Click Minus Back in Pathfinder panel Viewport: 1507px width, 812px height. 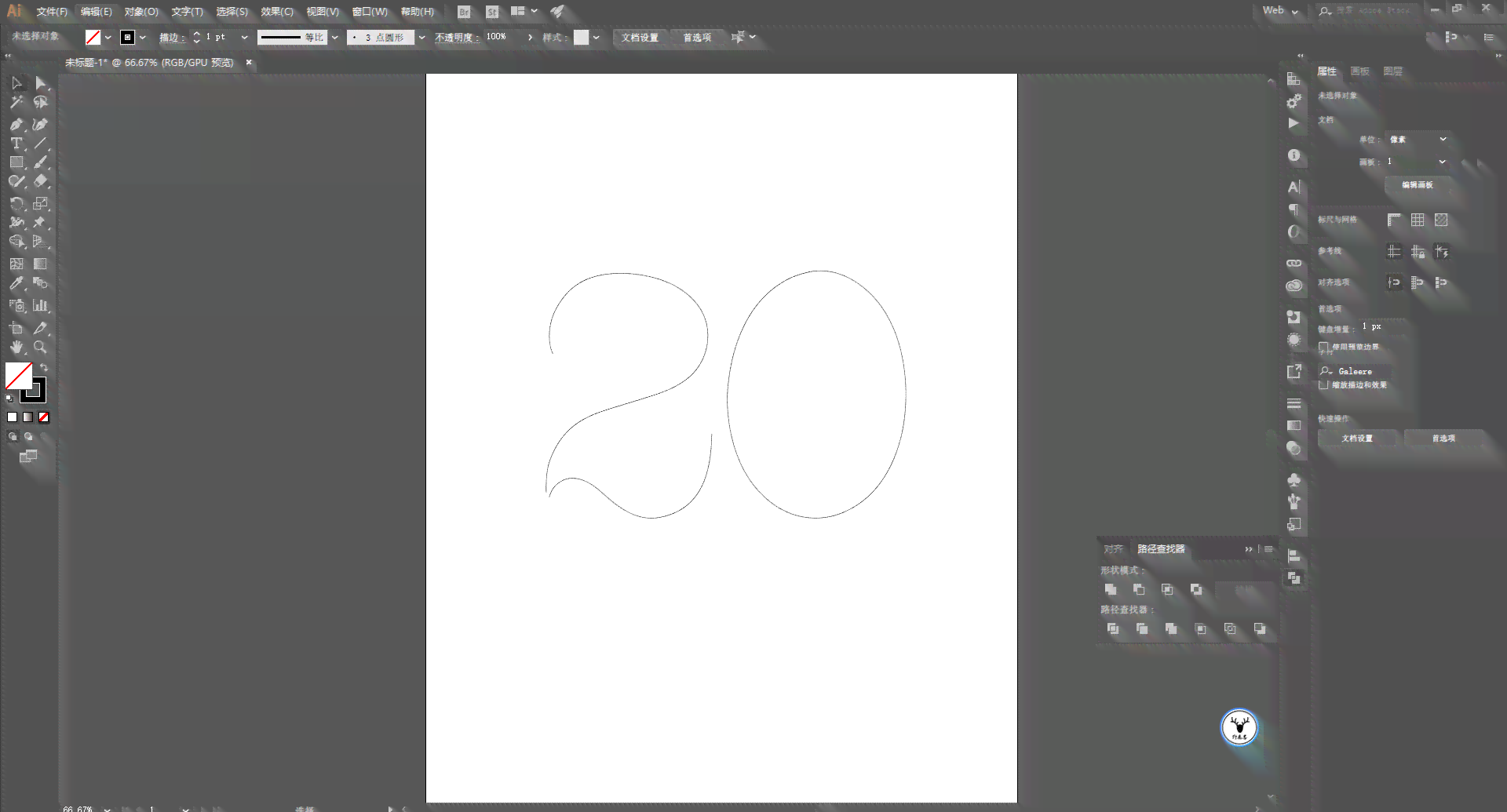point(1260,629)
